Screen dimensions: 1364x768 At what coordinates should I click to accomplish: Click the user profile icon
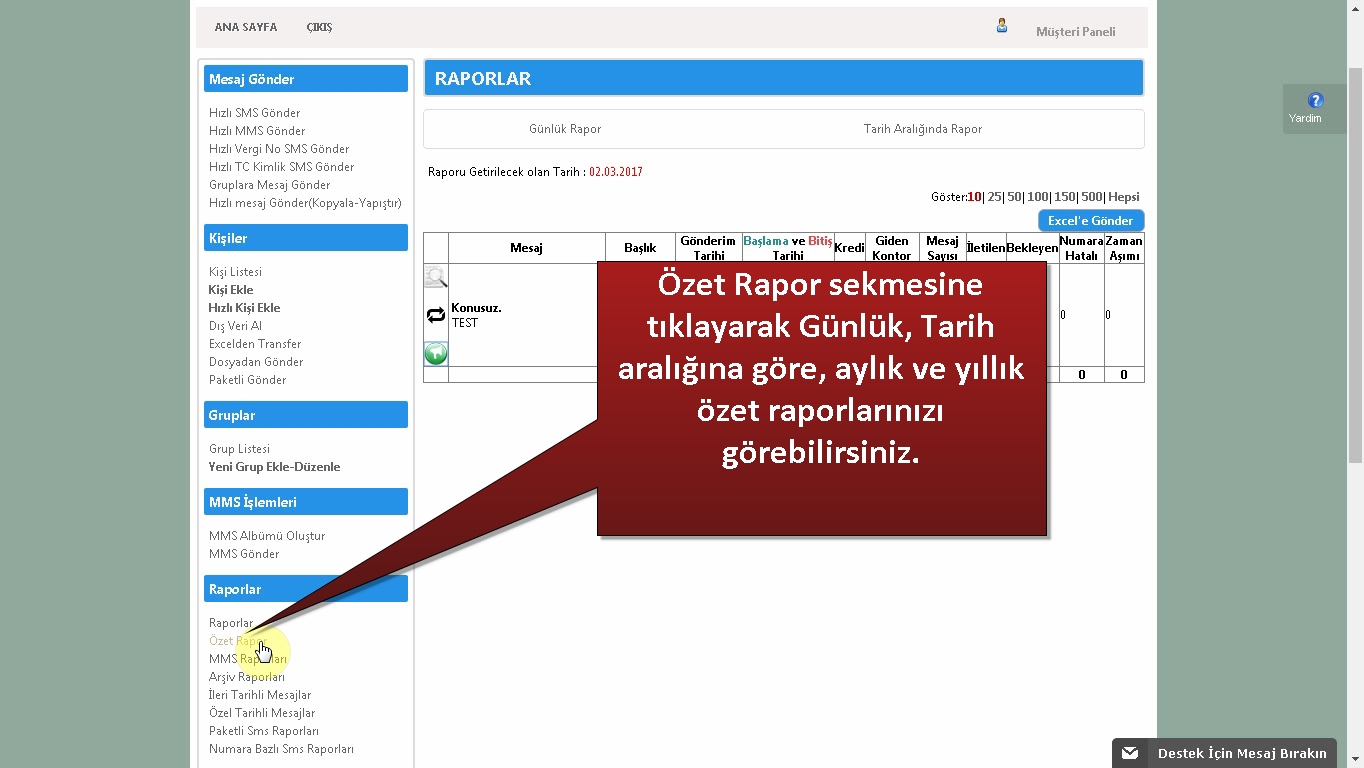[x=1001, y=26]
